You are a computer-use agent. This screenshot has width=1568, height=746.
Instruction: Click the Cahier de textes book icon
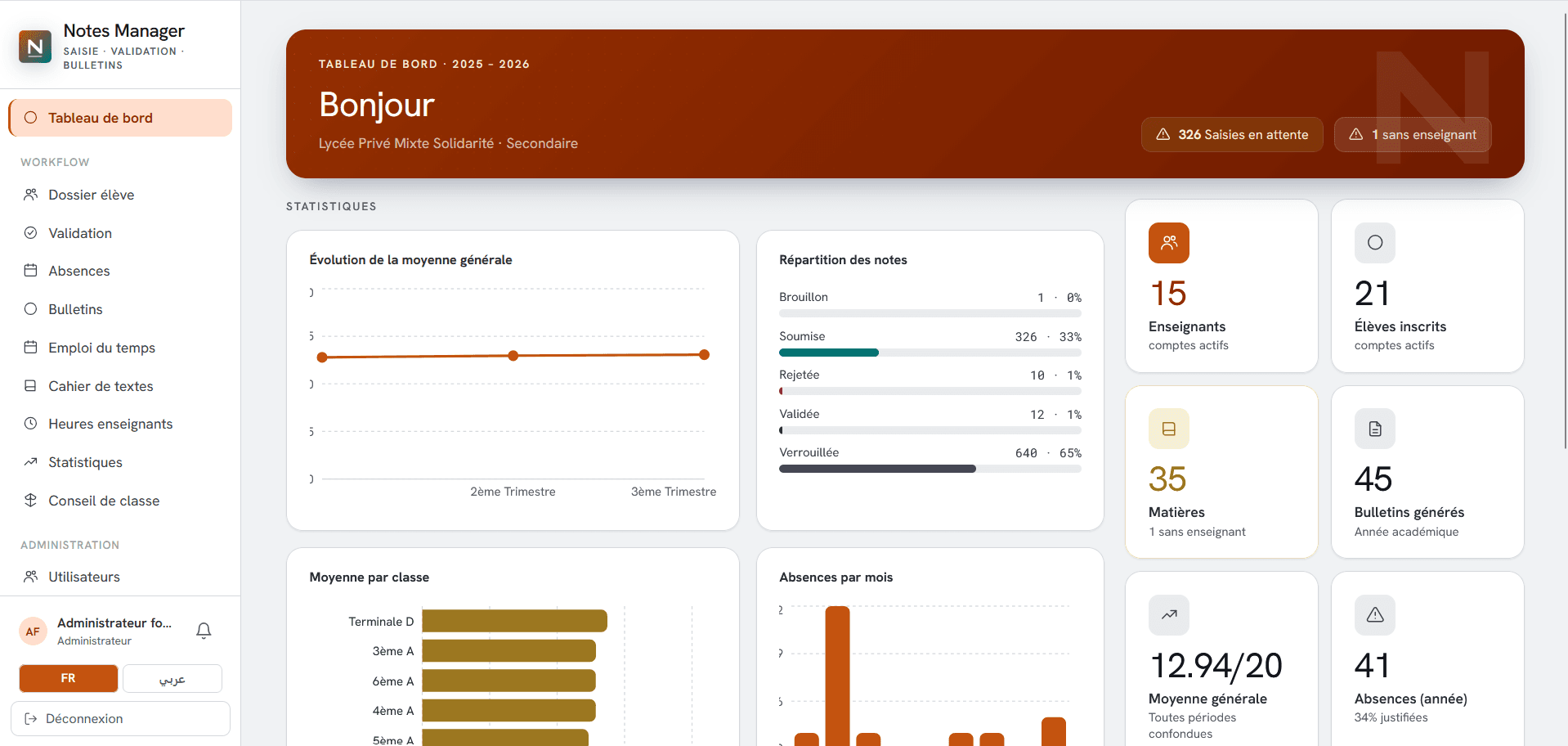pos(30,385)
